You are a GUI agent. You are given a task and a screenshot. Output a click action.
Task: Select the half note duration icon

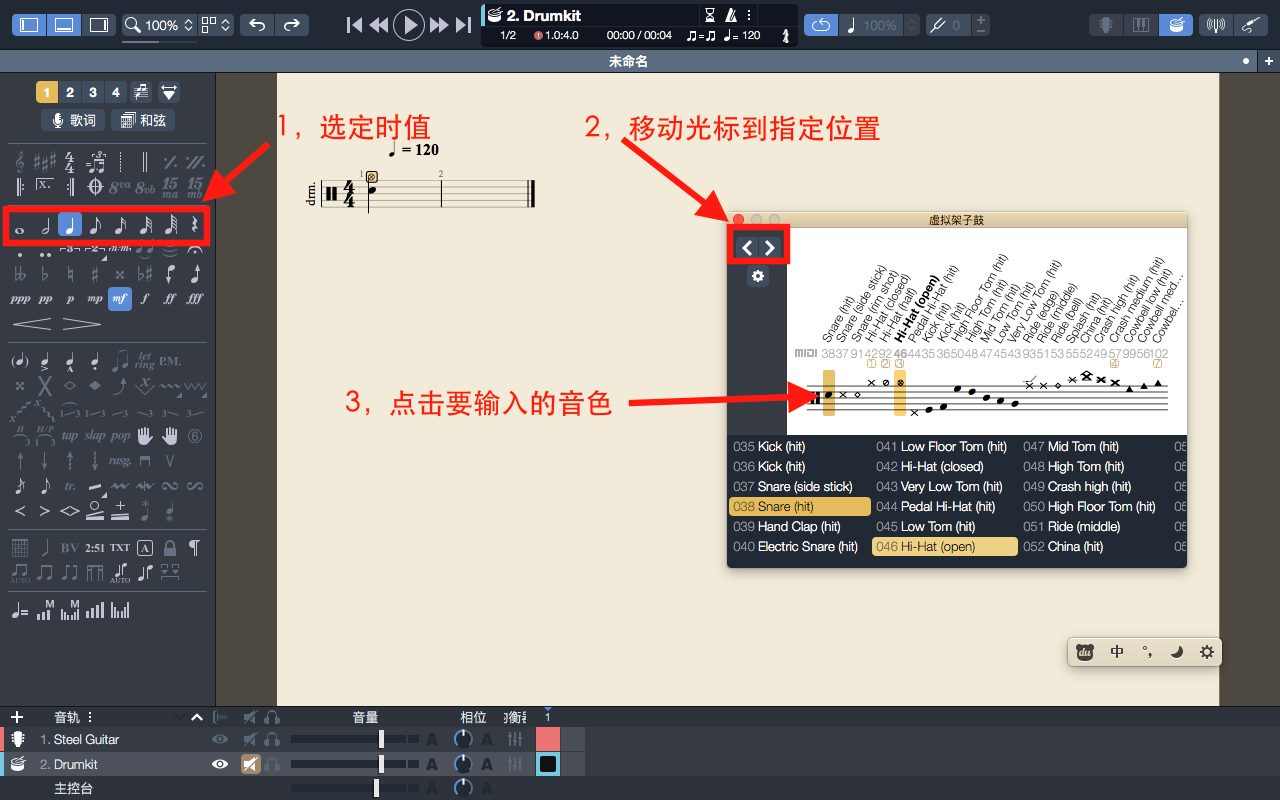click(44, 225)
